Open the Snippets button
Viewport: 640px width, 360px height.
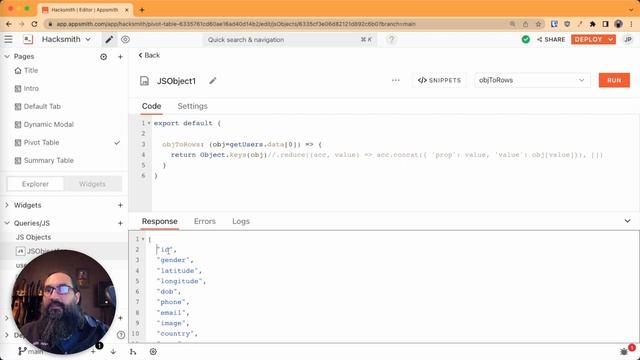(x=439, y=80)
